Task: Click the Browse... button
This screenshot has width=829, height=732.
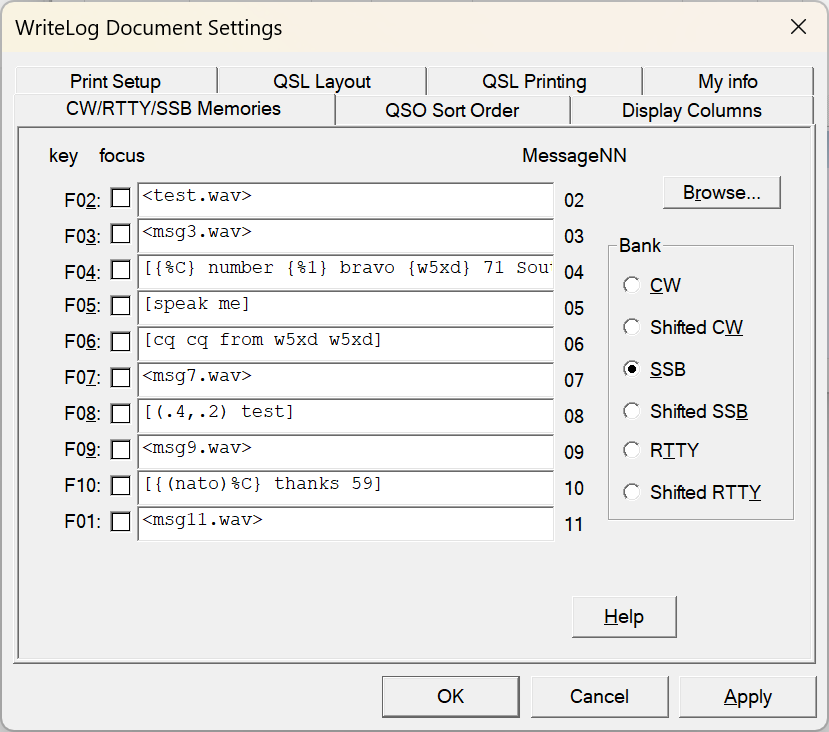Action: click(x=721, y=193)
